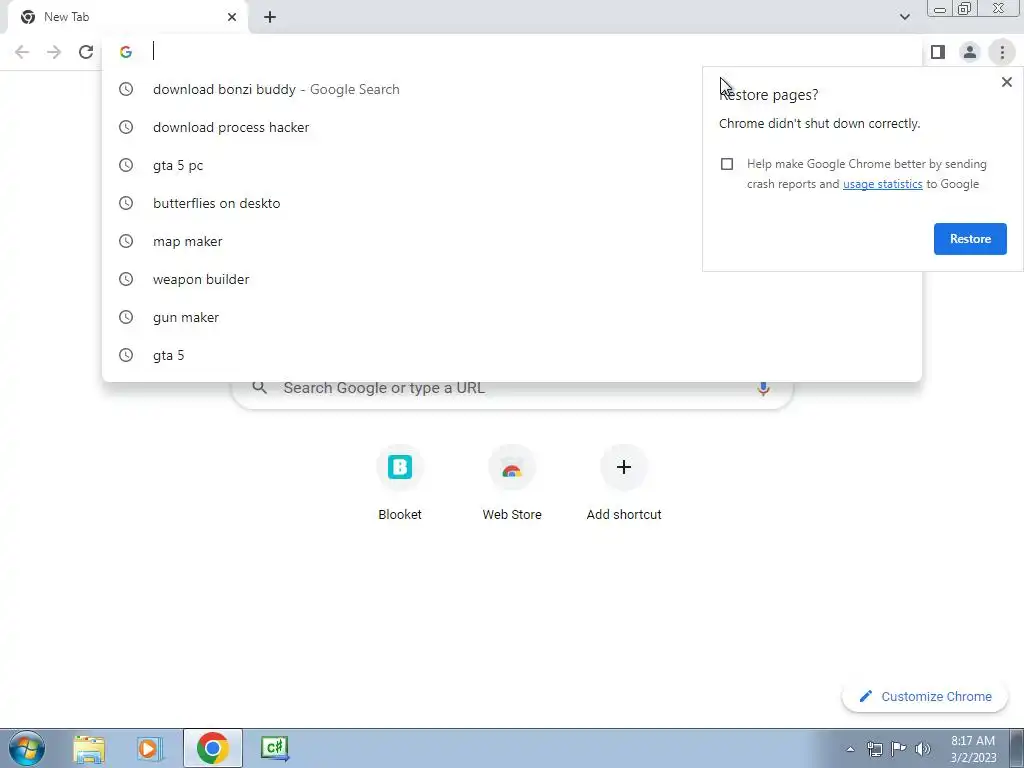Open Action Center flag icon
This screenshot has width=1024, height=768.
click(x=899, y=749)
